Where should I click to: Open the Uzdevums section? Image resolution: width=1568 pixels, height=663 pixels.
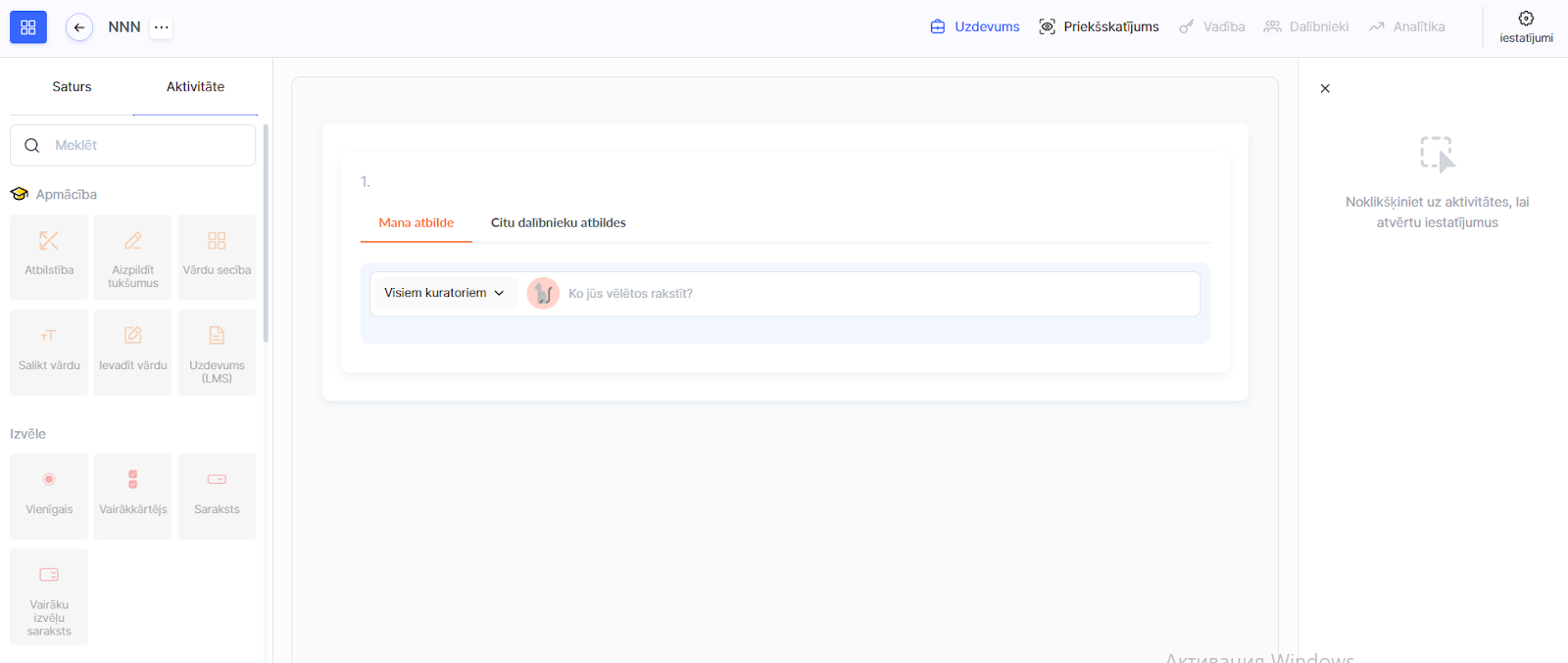(x=975, y=27)
